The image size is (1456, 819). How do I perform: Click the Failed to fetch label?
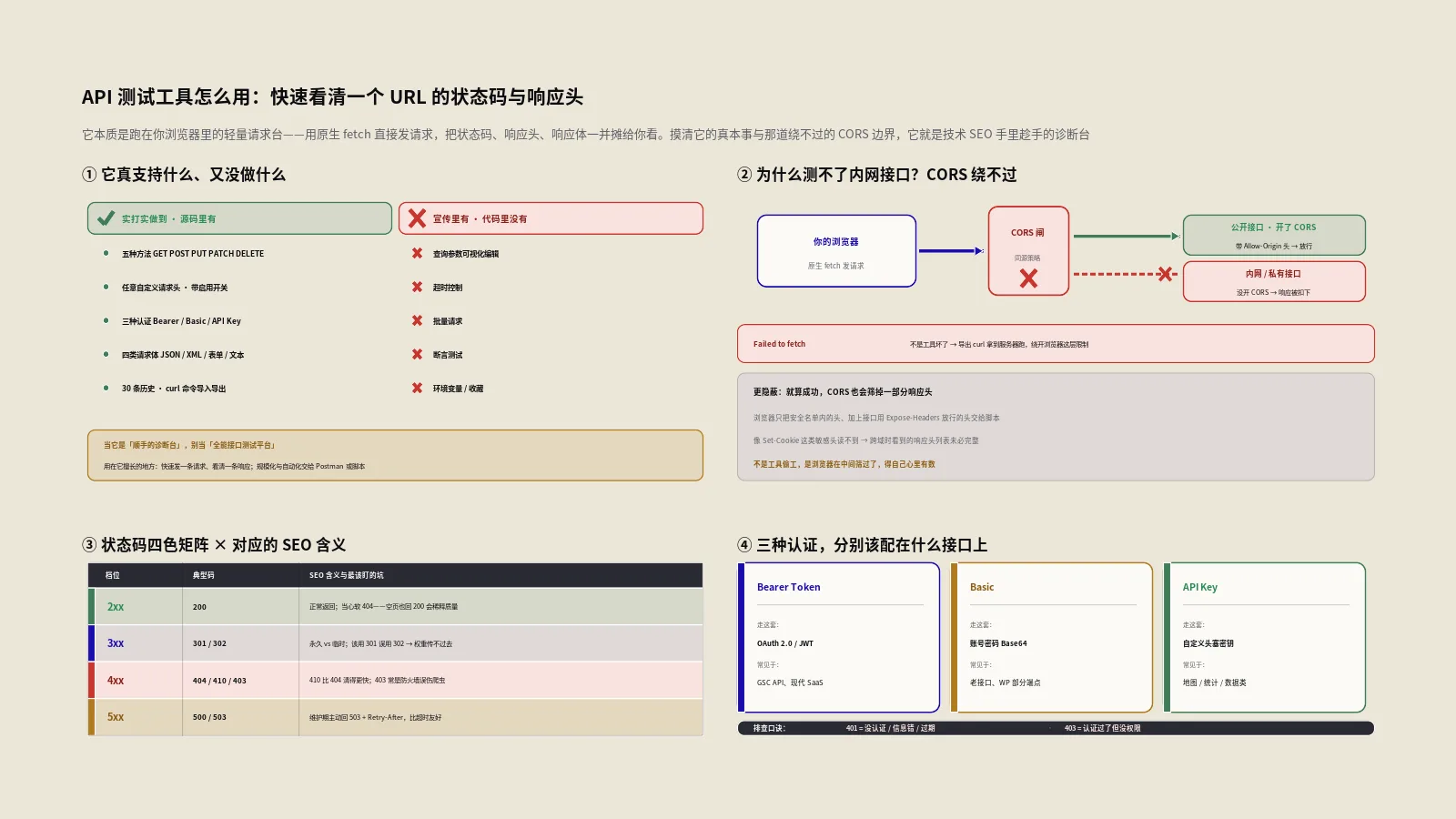(779, 344)
